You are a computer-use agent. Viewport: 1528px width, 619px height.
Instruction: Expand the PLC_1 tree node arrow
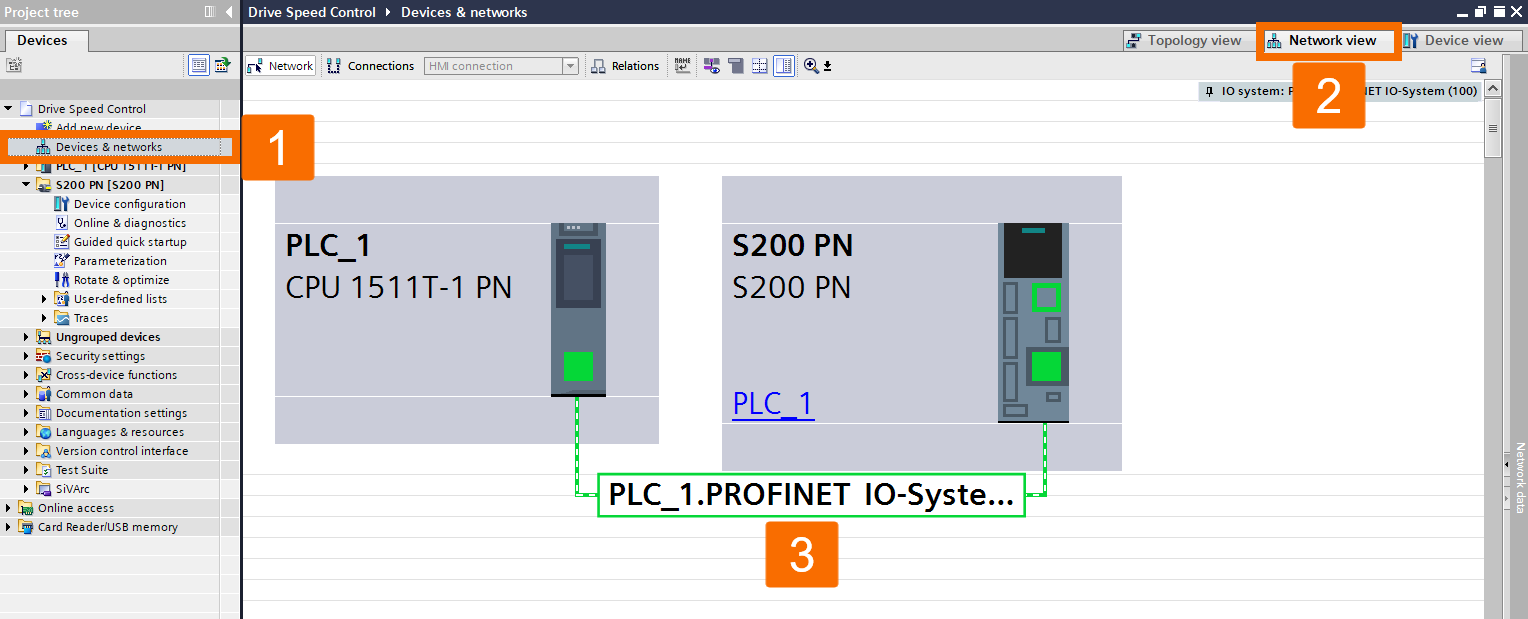click(x=27, y=166)
